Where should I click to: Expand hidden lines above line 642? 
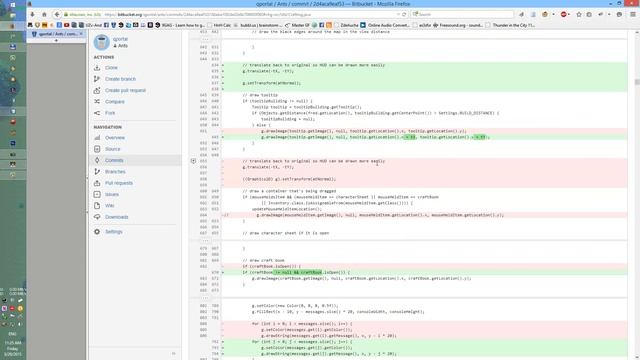205,40
